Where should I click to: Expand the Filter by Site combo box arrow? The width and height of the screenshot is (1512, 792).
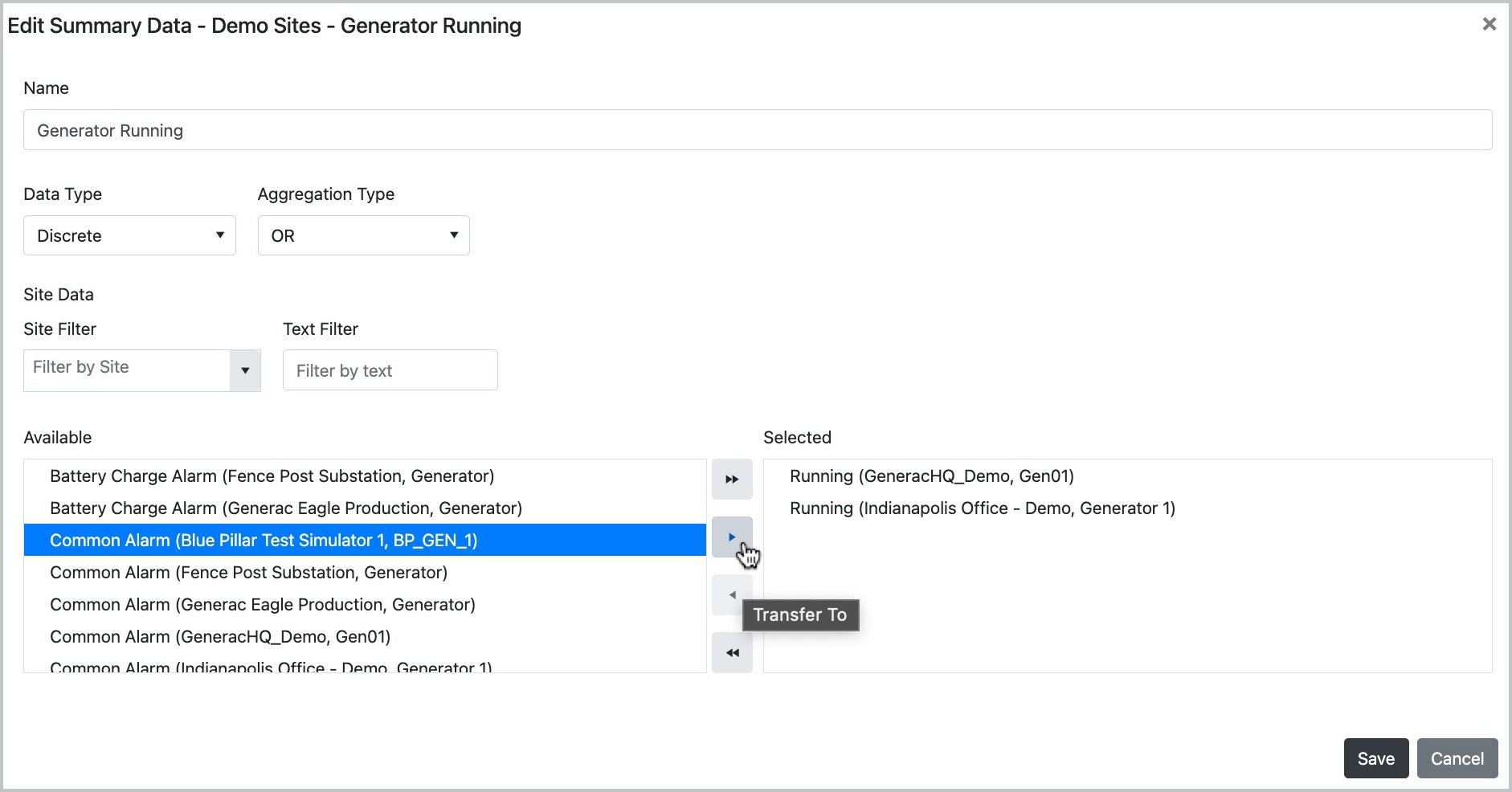(x=245, y=370)
